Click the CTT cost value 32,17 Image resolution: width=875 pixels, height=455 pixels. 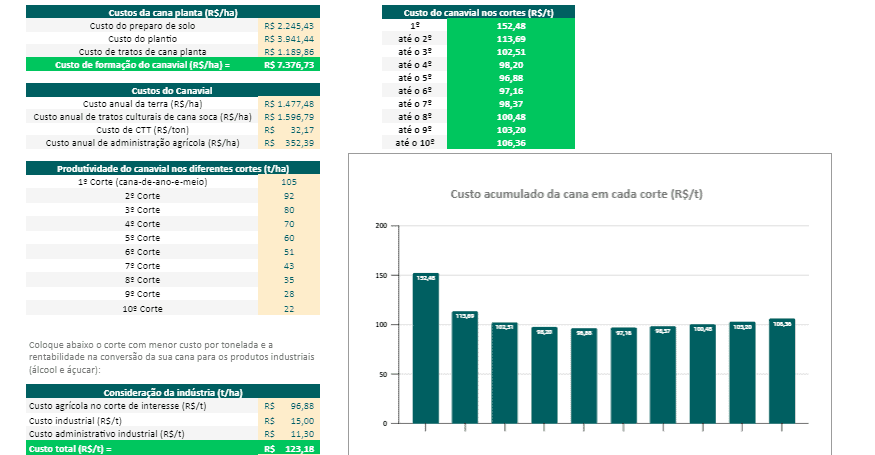point(288,129)
